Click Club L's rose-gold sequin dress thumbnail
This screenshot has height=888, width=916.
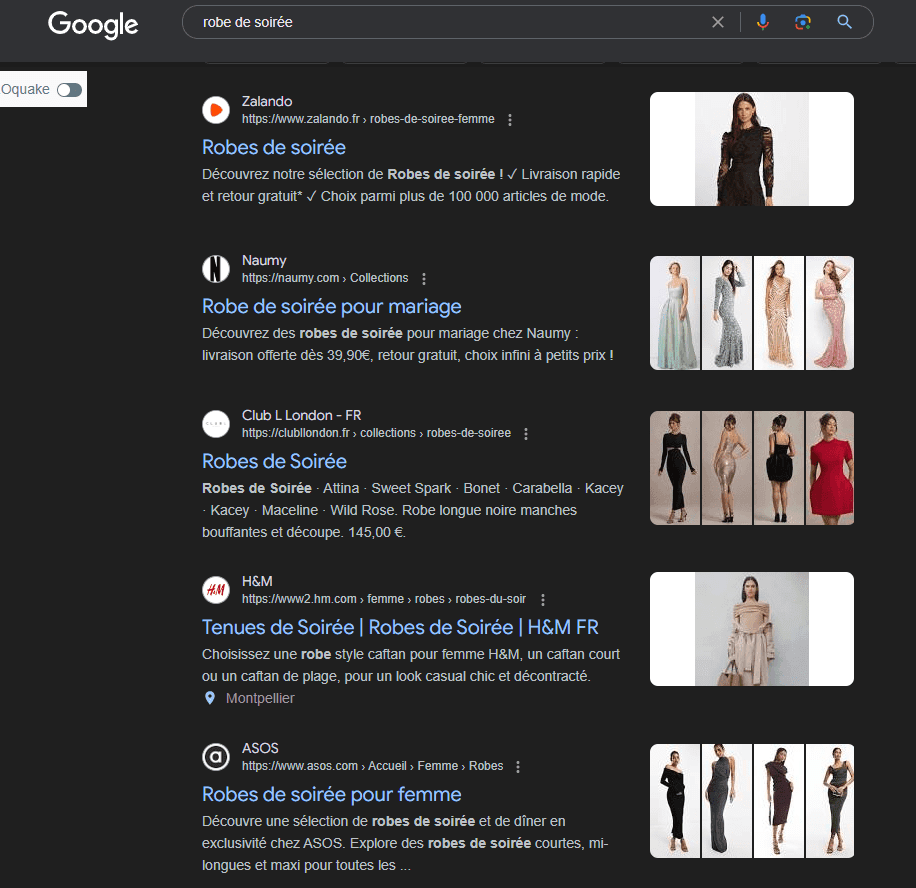tap(727, 468)
